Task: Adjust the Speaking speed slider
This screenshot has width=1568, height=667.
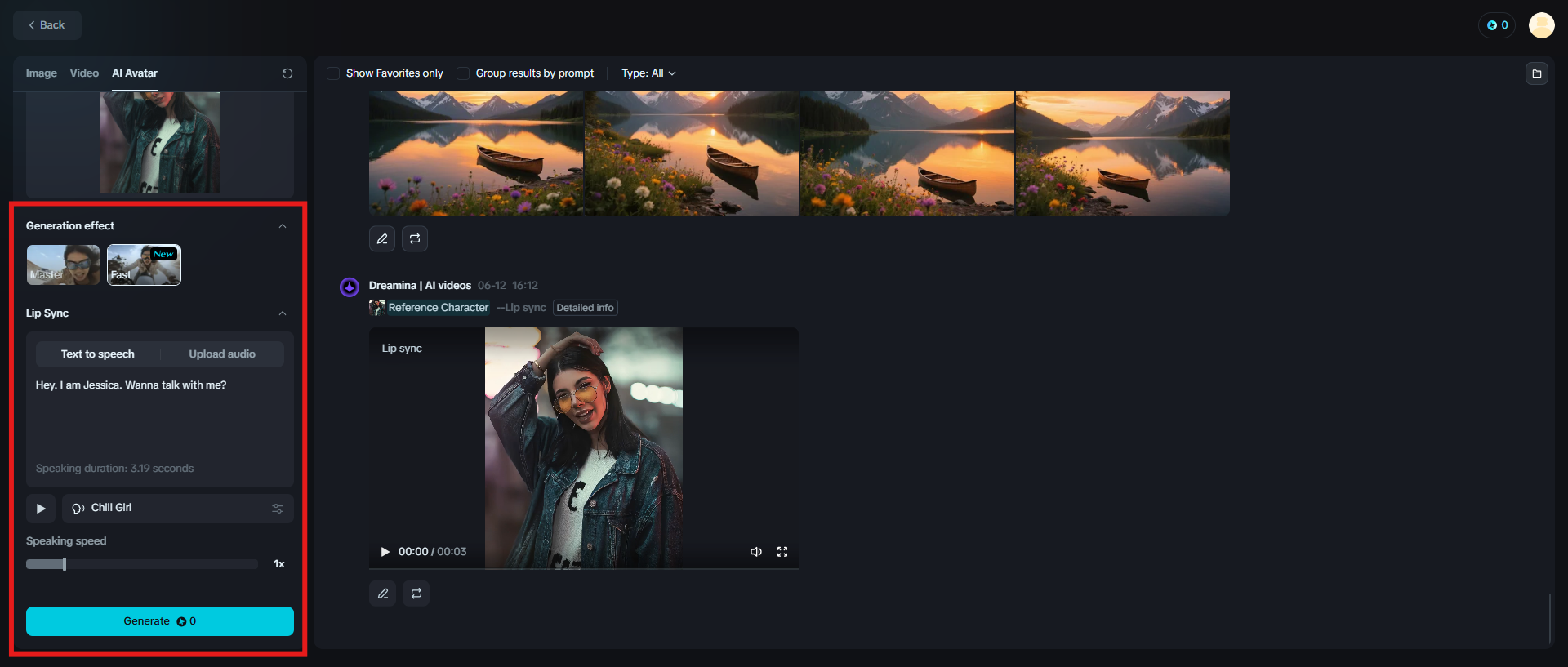Action: tap(142, 564)
